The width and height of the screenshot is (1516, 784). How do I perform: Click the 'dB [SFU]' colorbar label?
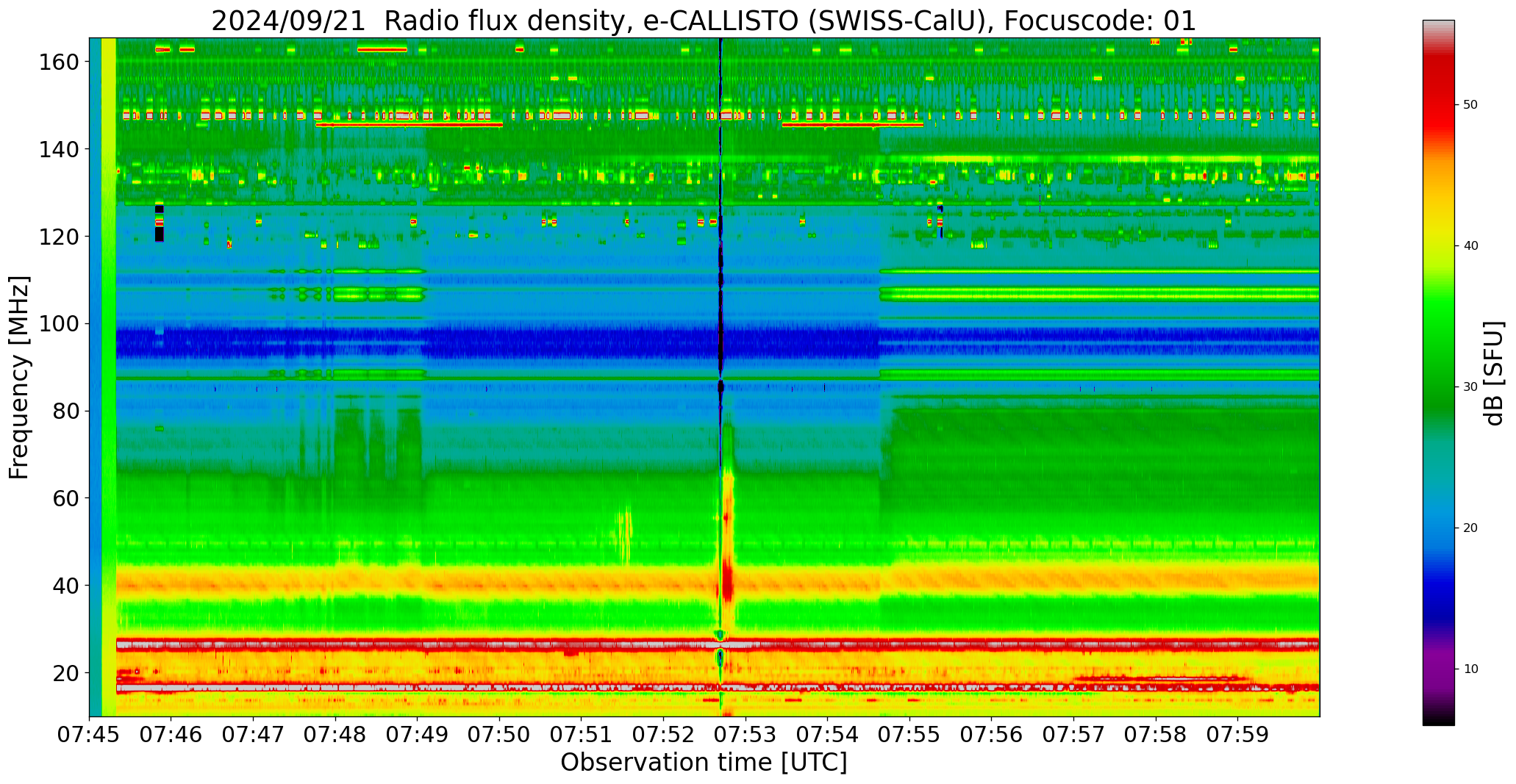point(1494,373)
